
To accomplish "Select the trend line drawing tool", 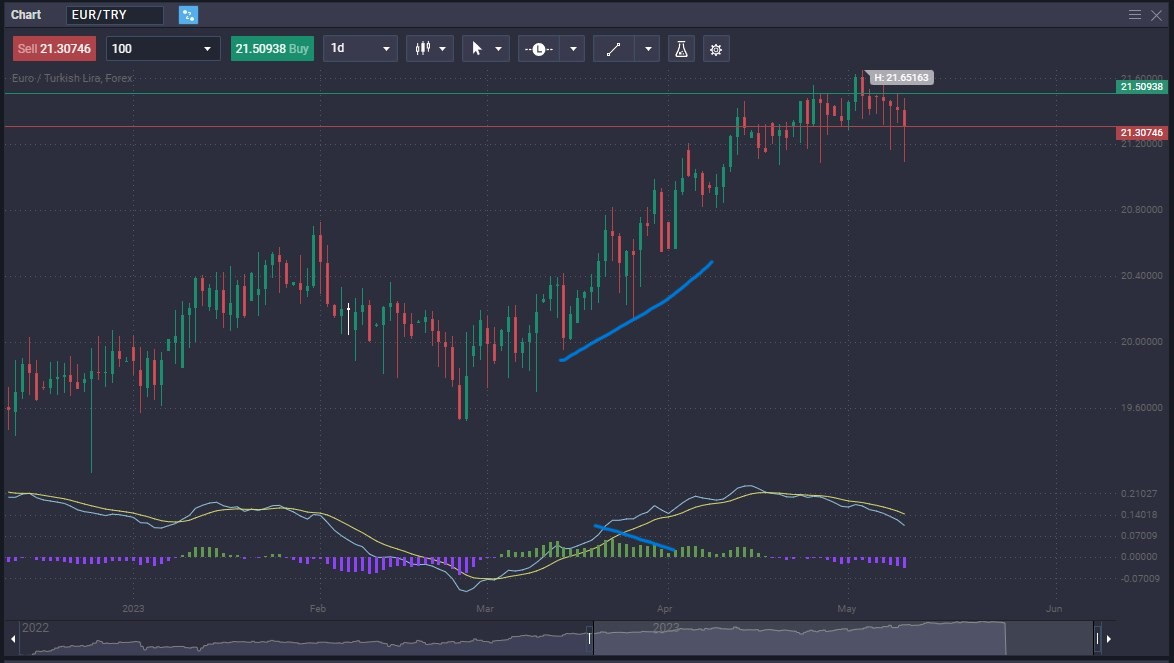I will coord(612,48).
